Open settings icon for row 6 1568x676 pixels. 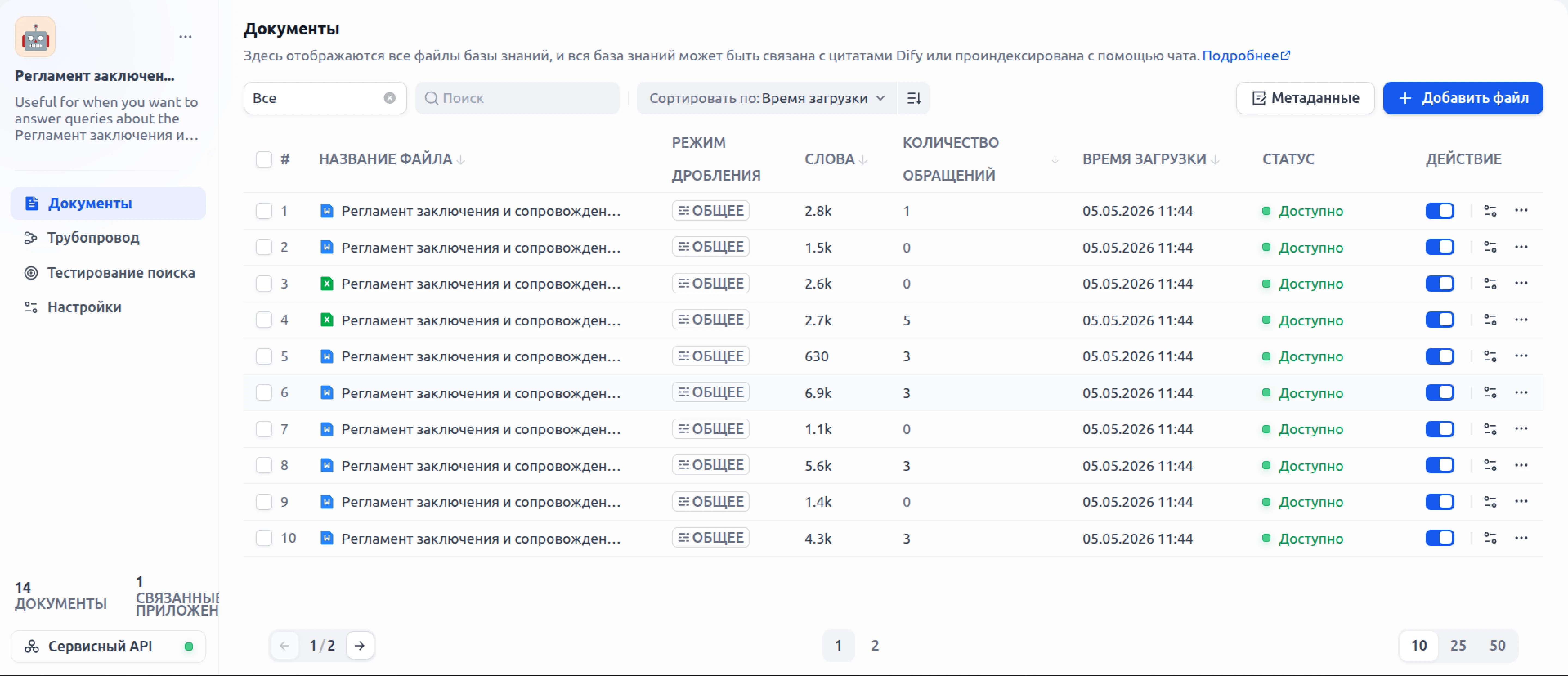(1490, 392)
